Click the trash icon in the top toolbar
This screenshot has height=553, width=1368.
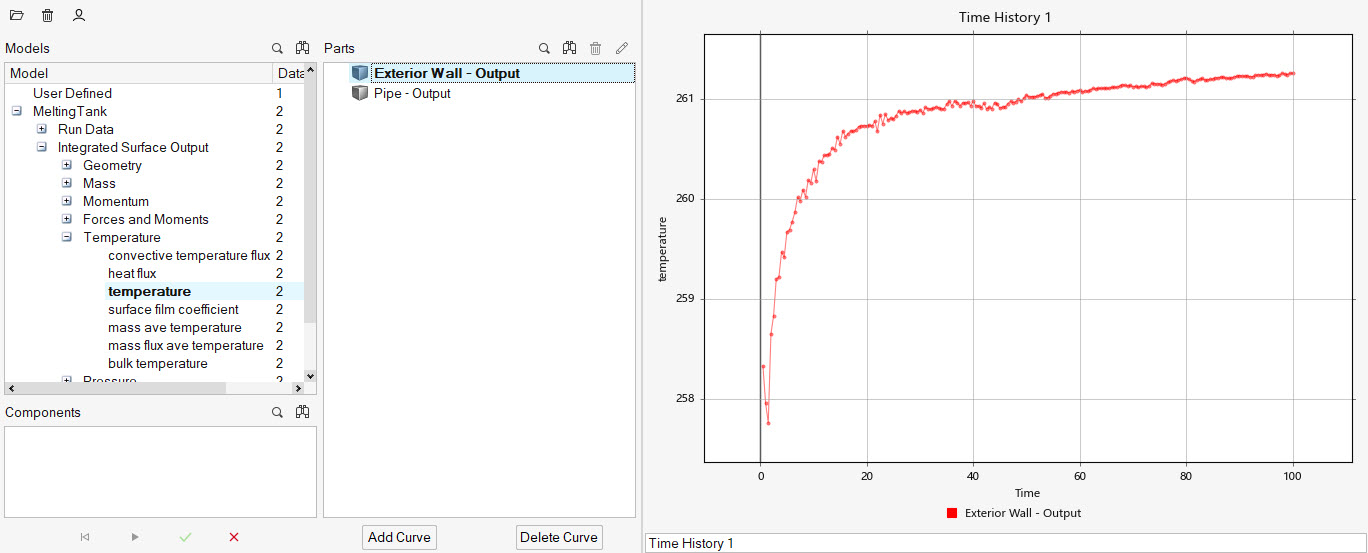[x=48, y=16]
